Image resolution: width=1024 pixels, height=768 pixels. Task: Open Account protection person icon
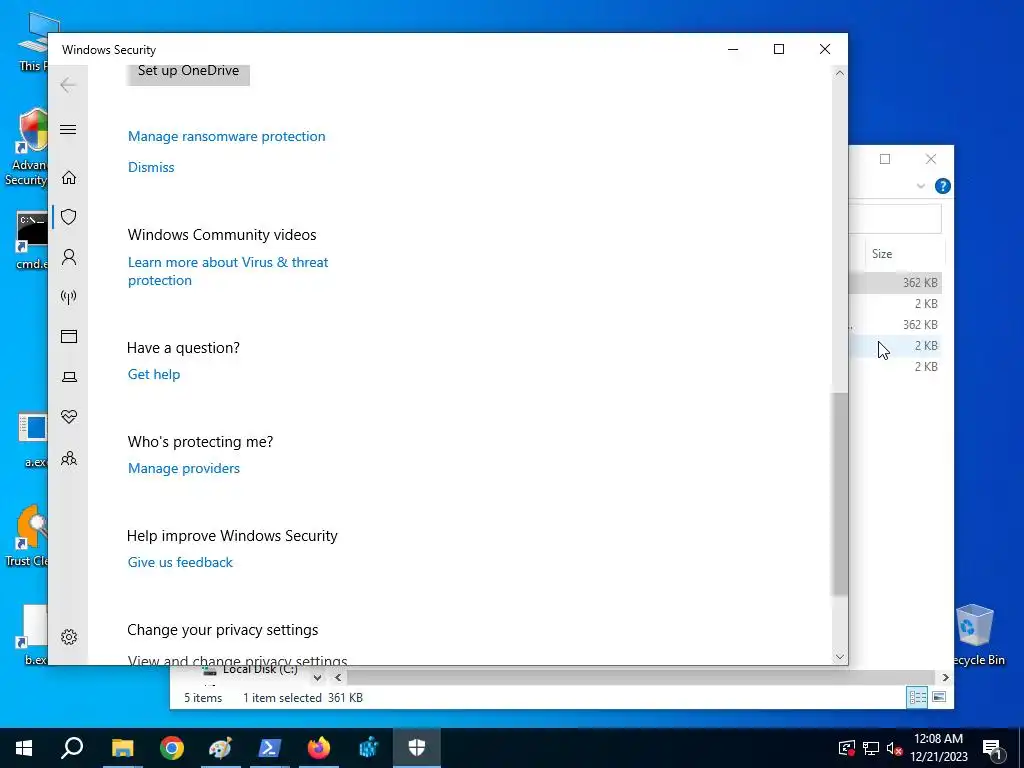pos(69,257)
